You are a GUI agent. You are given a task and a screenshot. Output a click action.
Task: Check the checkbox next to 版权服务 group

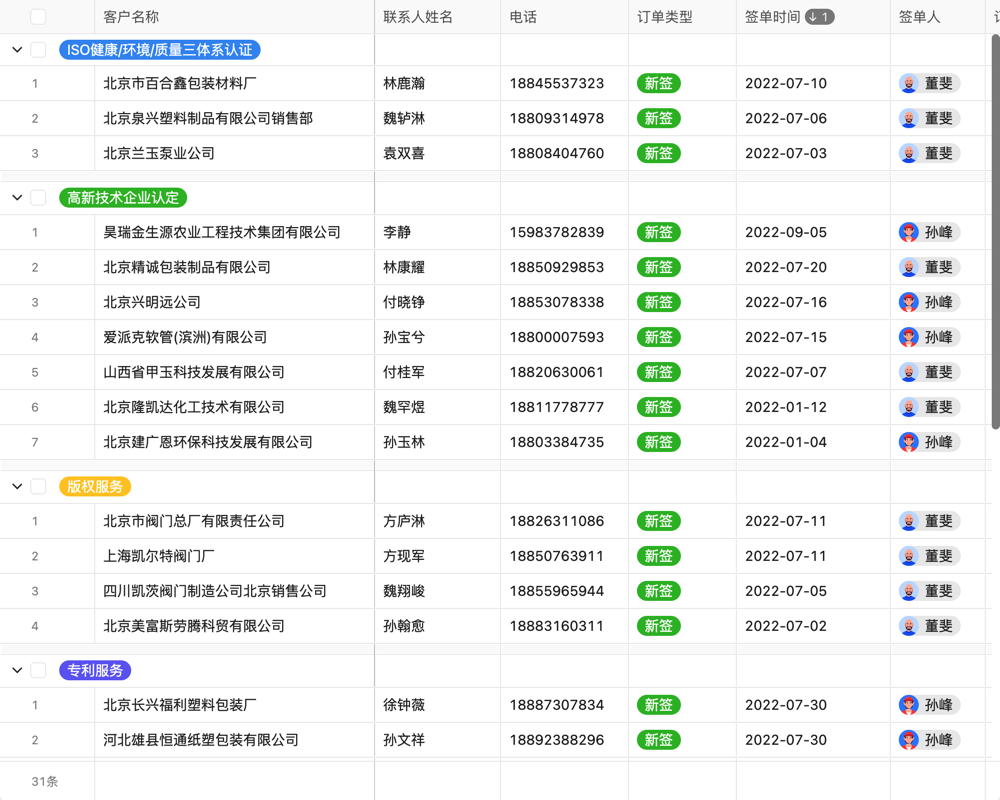(38, 487)
